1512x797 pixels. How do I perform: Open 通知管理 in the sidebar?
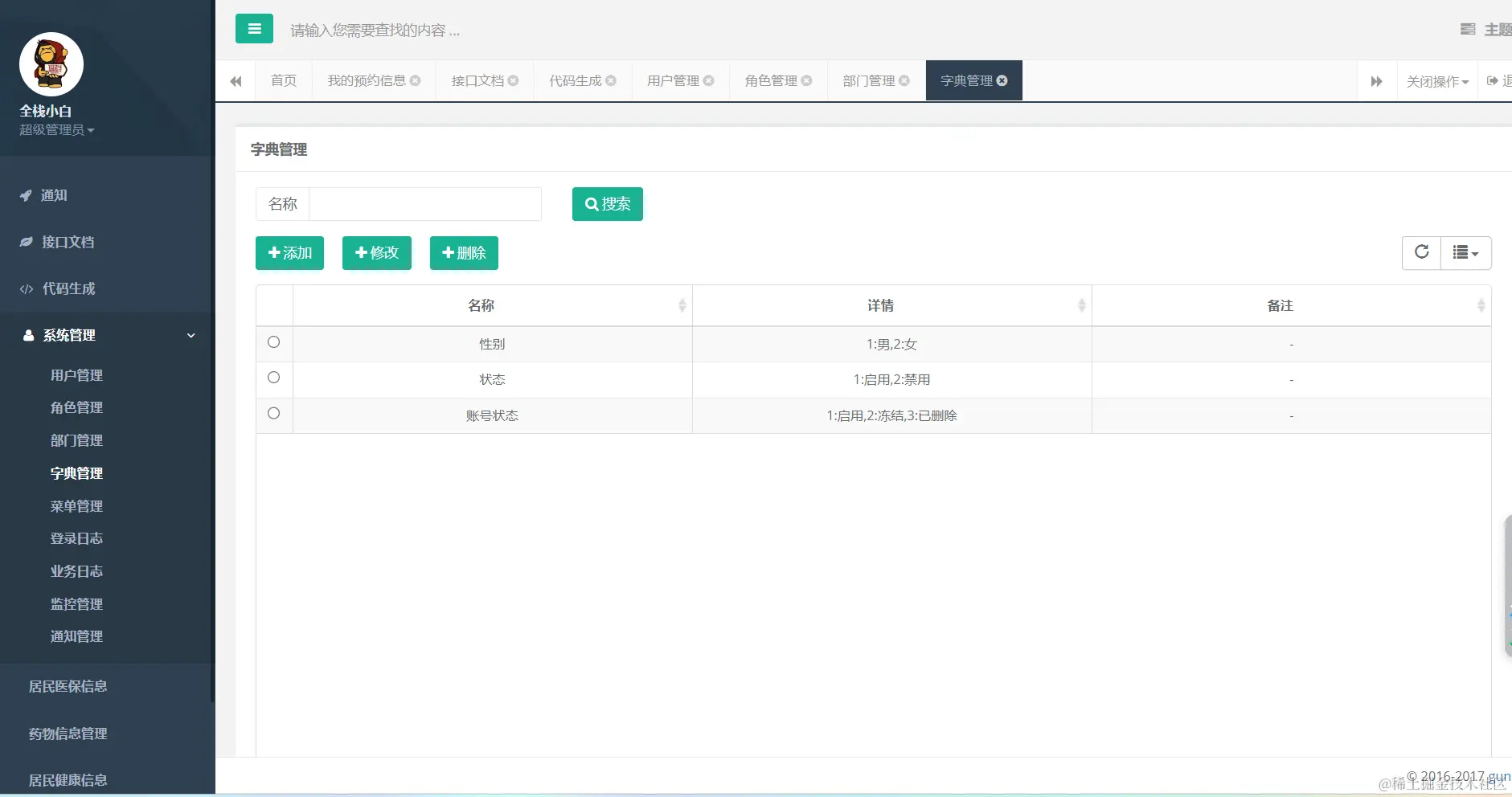coord(76,636)
